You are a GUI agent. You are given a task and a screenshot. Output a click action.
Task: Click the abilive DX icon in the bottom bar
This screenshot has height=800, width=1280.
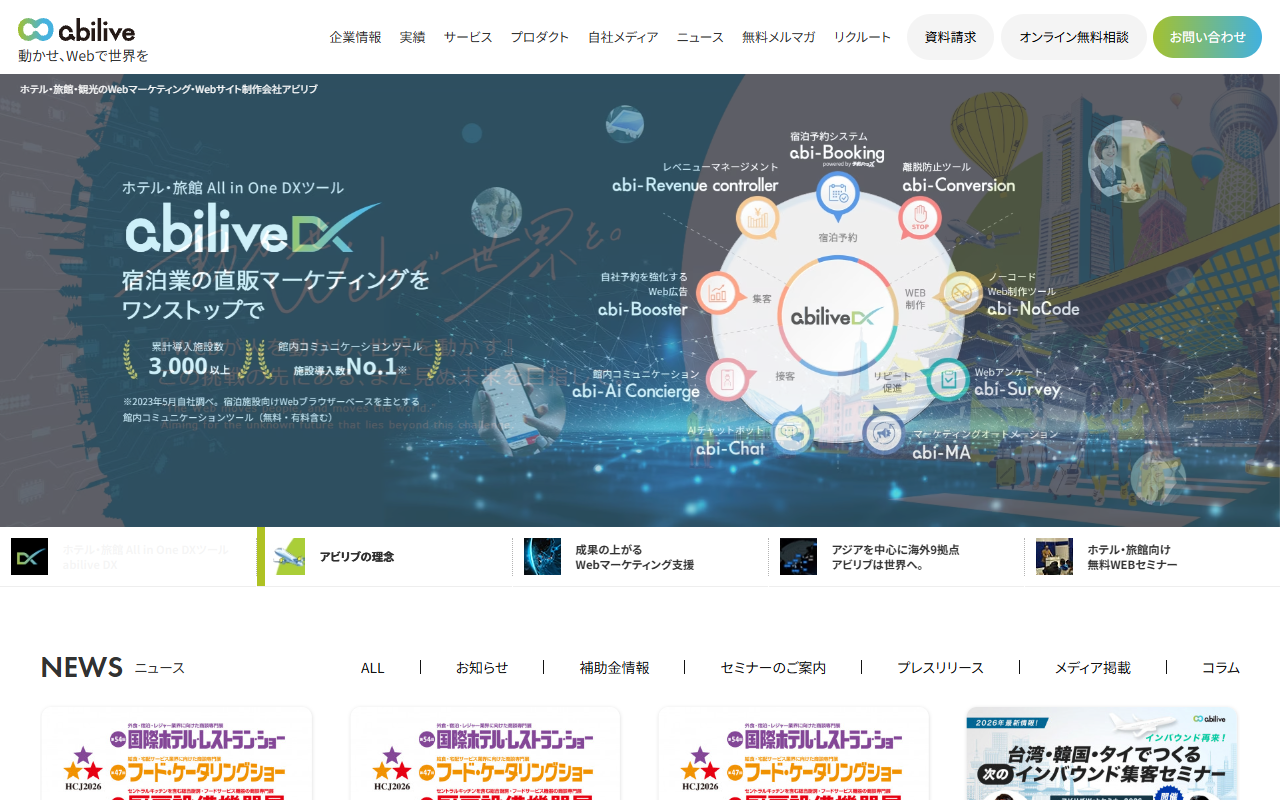click(29, 556)
